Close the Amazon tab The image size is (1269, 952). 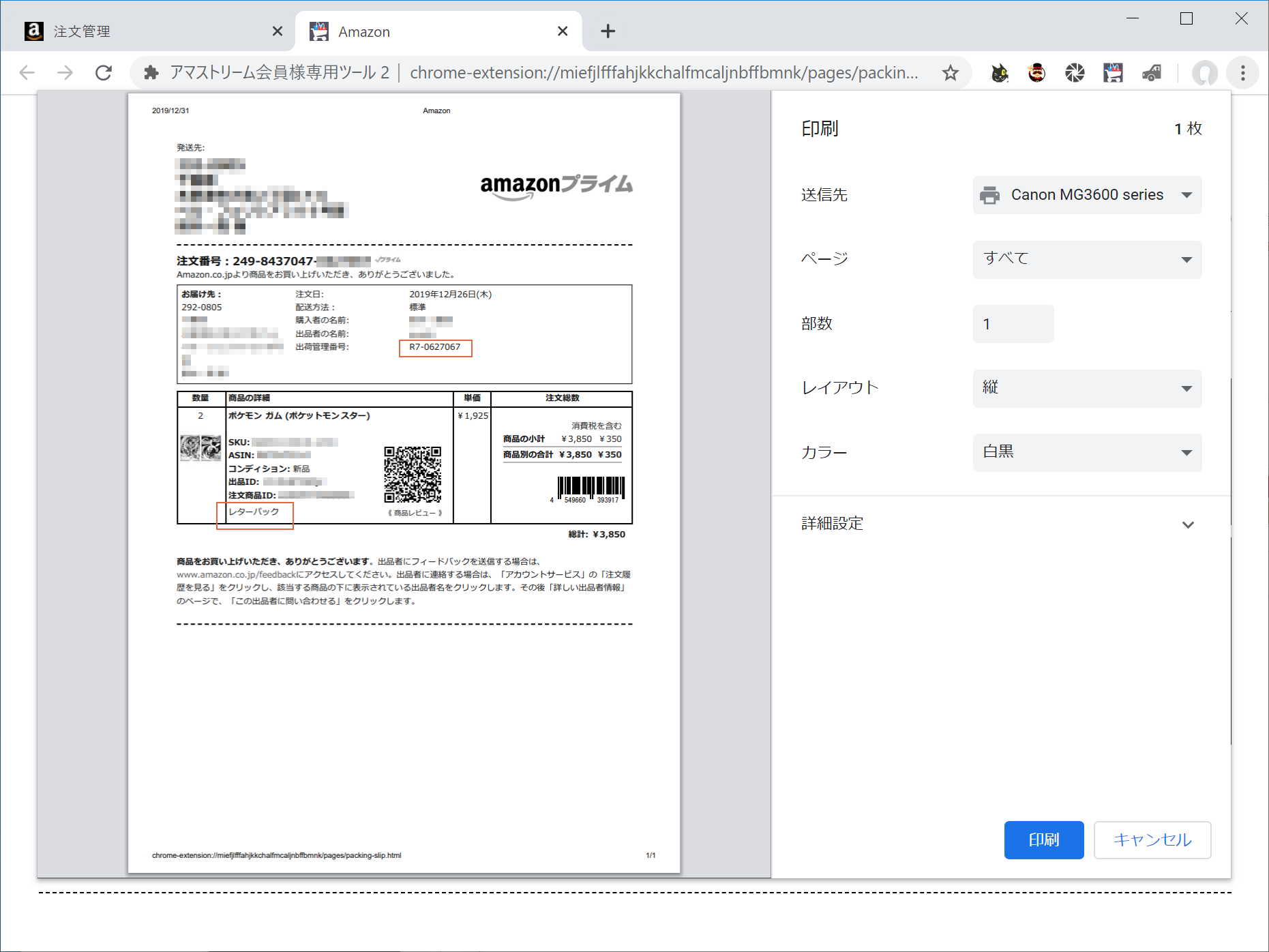pos(563,31)
